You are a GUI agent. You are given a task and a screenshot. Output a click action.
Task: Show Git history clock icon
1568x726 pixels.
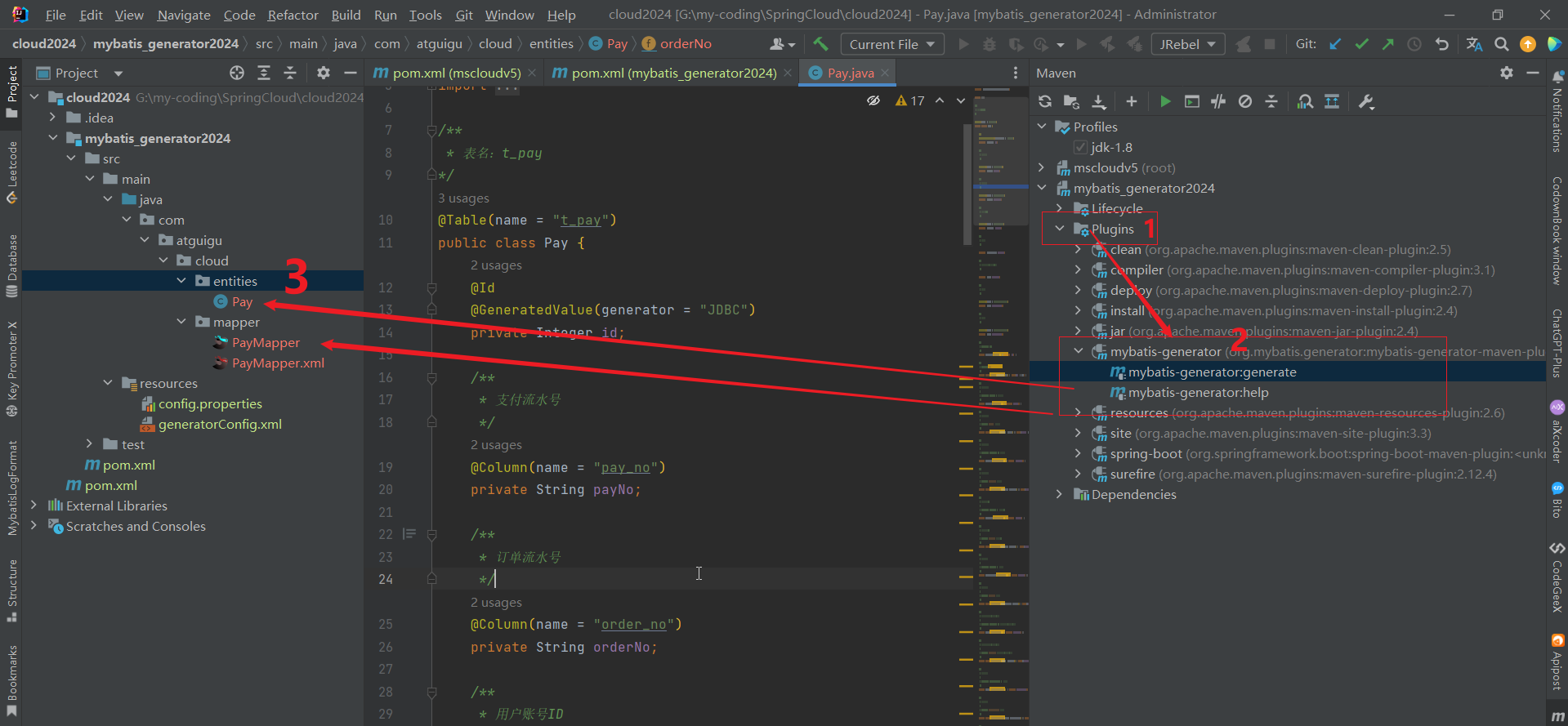coord(1414,44)
